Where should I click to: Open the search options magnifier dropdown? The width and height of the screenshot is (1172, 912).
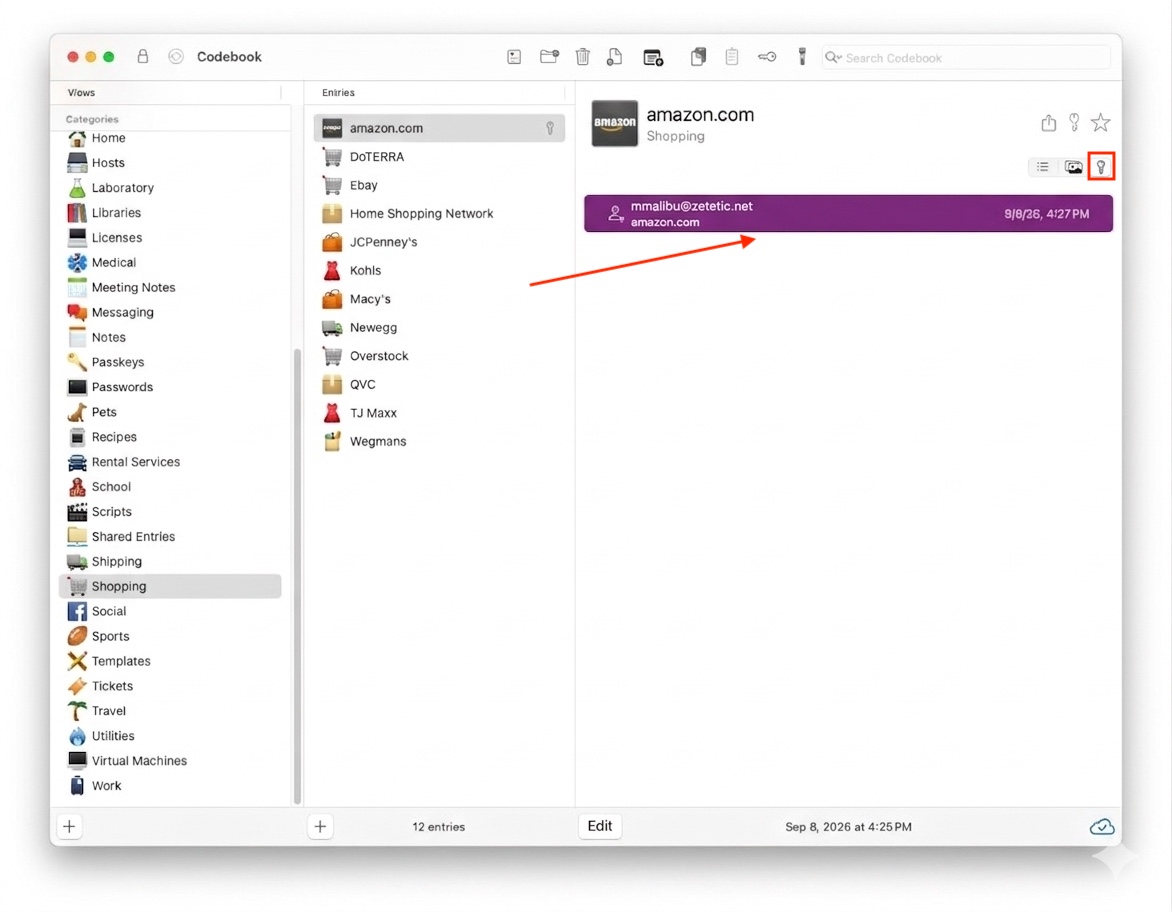click(x=833, y=58)
